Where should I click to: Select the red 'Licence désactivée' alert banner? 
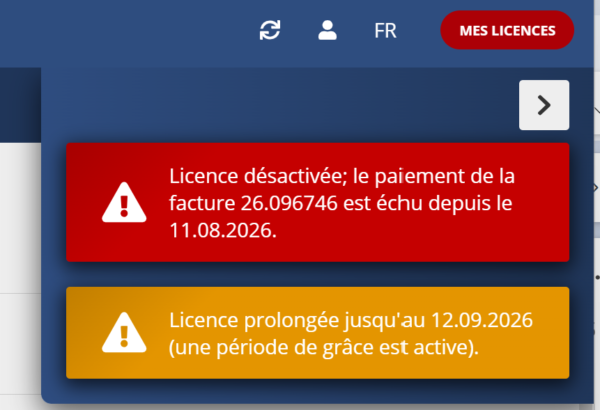tap(318, 202)
